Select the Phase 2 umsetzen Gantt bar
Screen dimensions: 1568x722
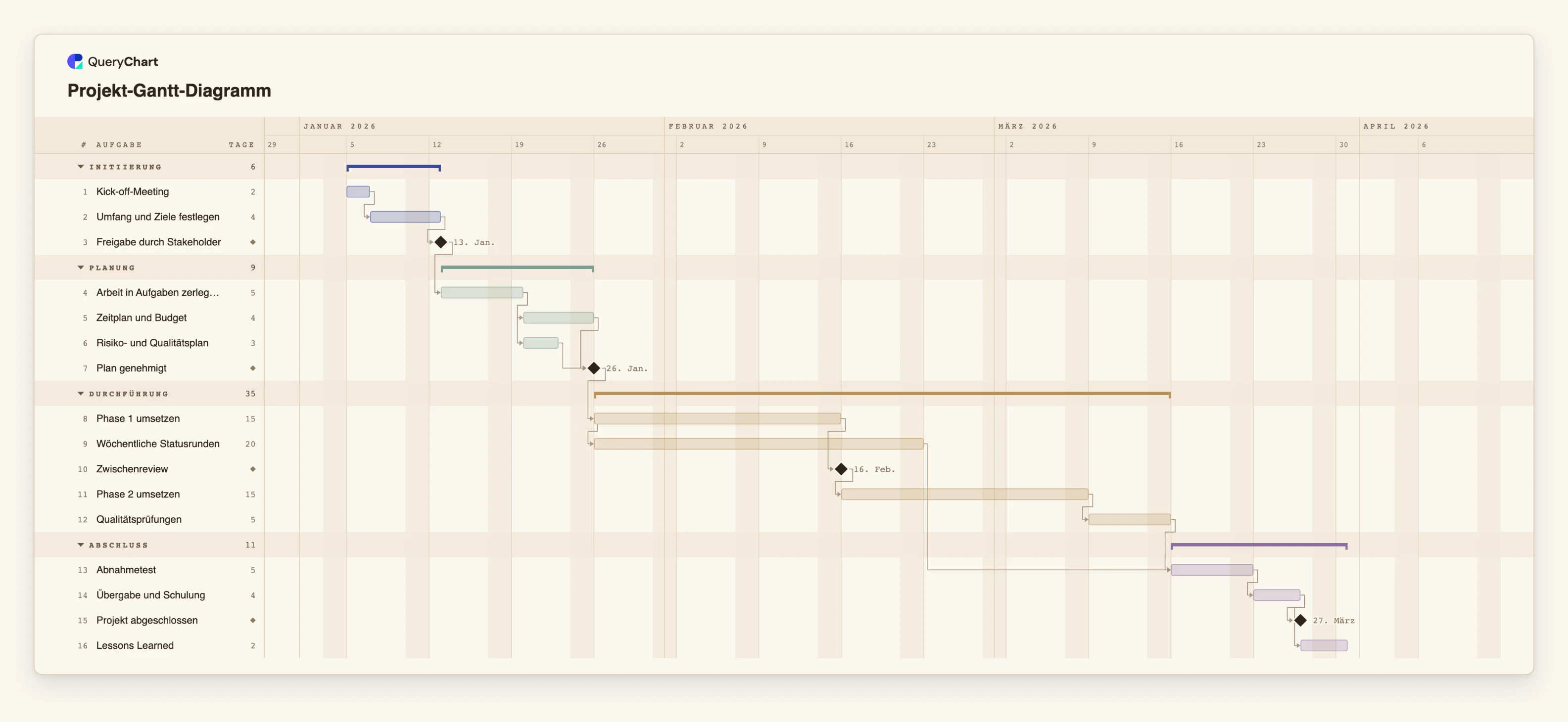(x=965, y=494)
